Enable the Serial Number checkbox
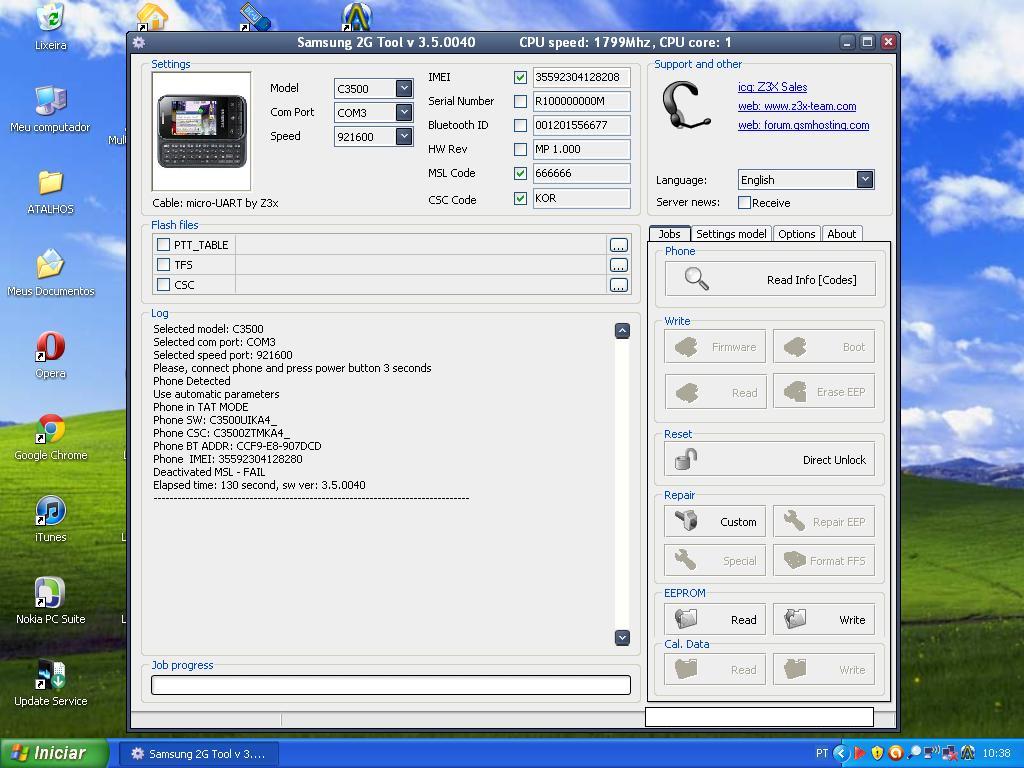This screenshot has width=1024, height=768. [x=520, y=101]
